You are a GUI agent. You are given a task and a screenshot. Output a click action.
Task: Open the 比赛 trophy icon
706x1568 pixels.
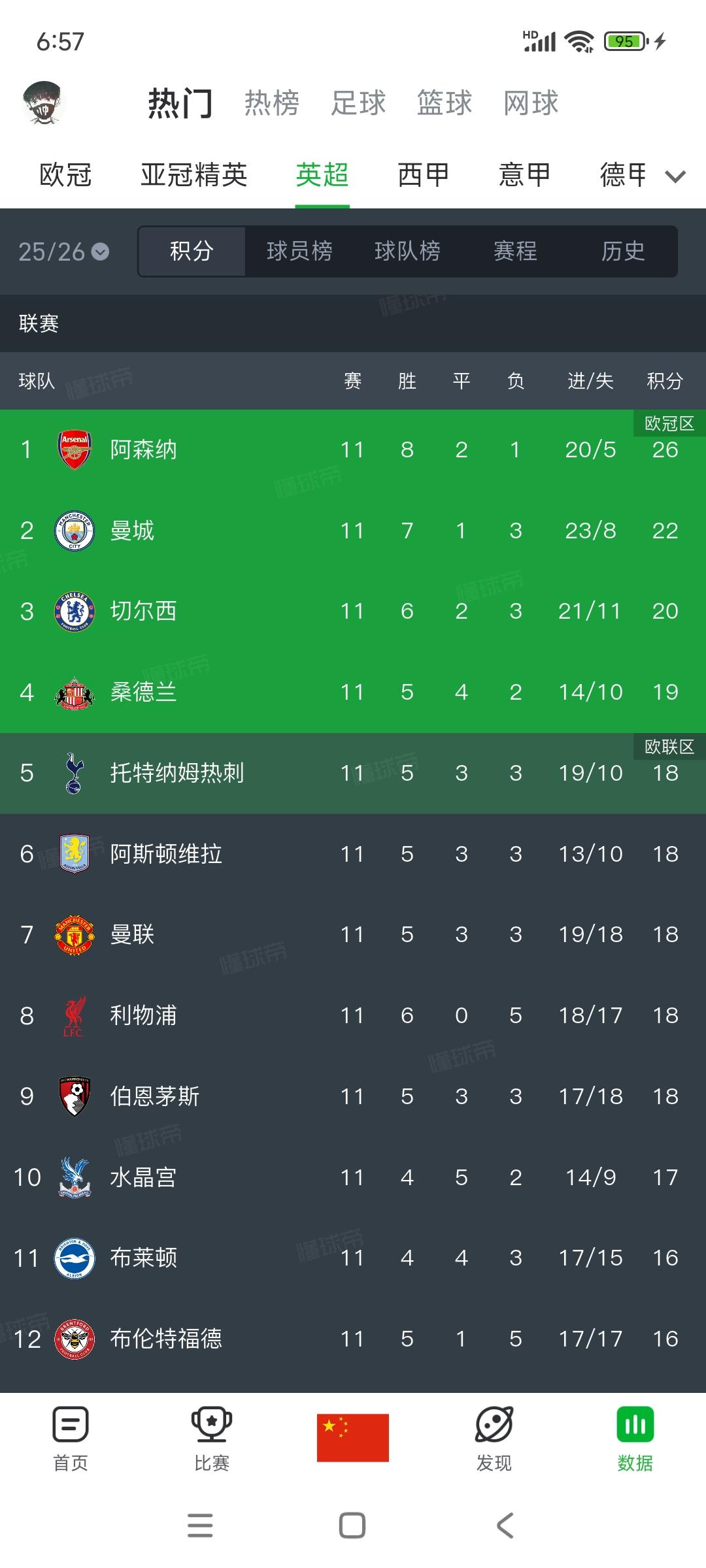(x=211, y=1426)
